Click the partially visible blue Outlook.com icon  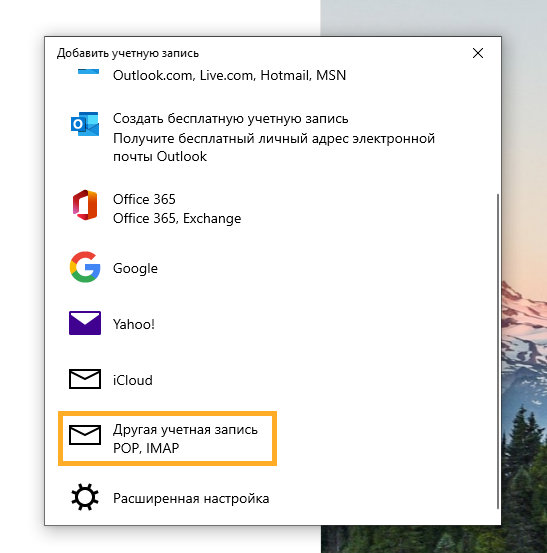point(88,71)
